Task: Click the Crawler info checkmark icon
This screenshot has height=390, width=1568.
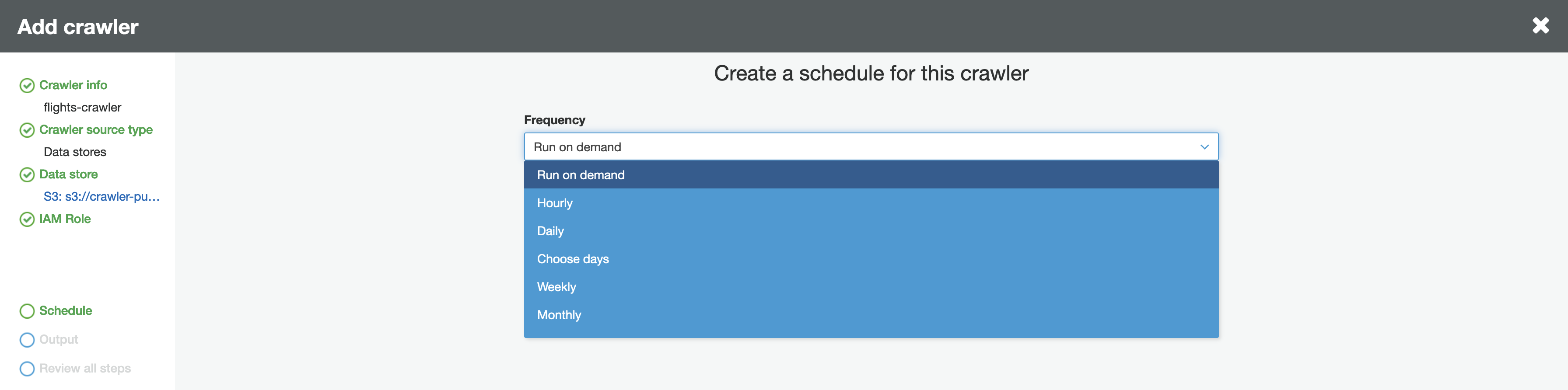Action: 27,86
